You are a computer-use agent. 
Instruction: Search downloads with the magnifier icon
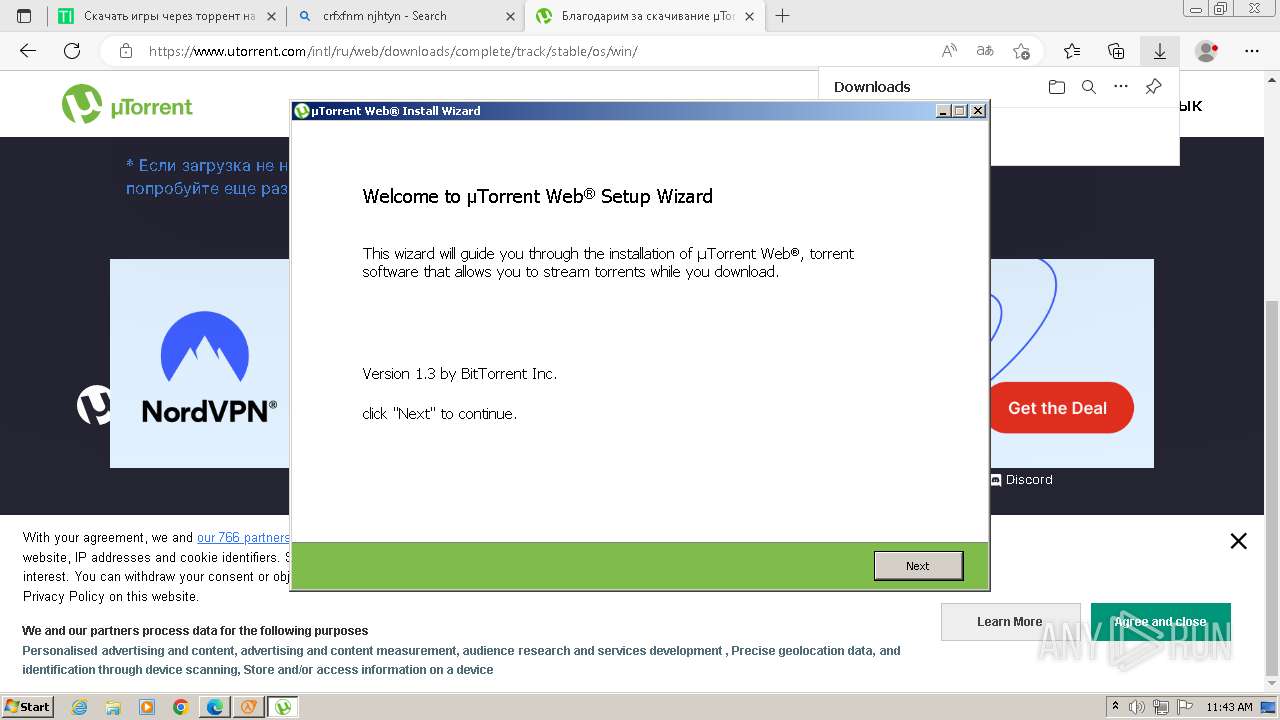1089,87
